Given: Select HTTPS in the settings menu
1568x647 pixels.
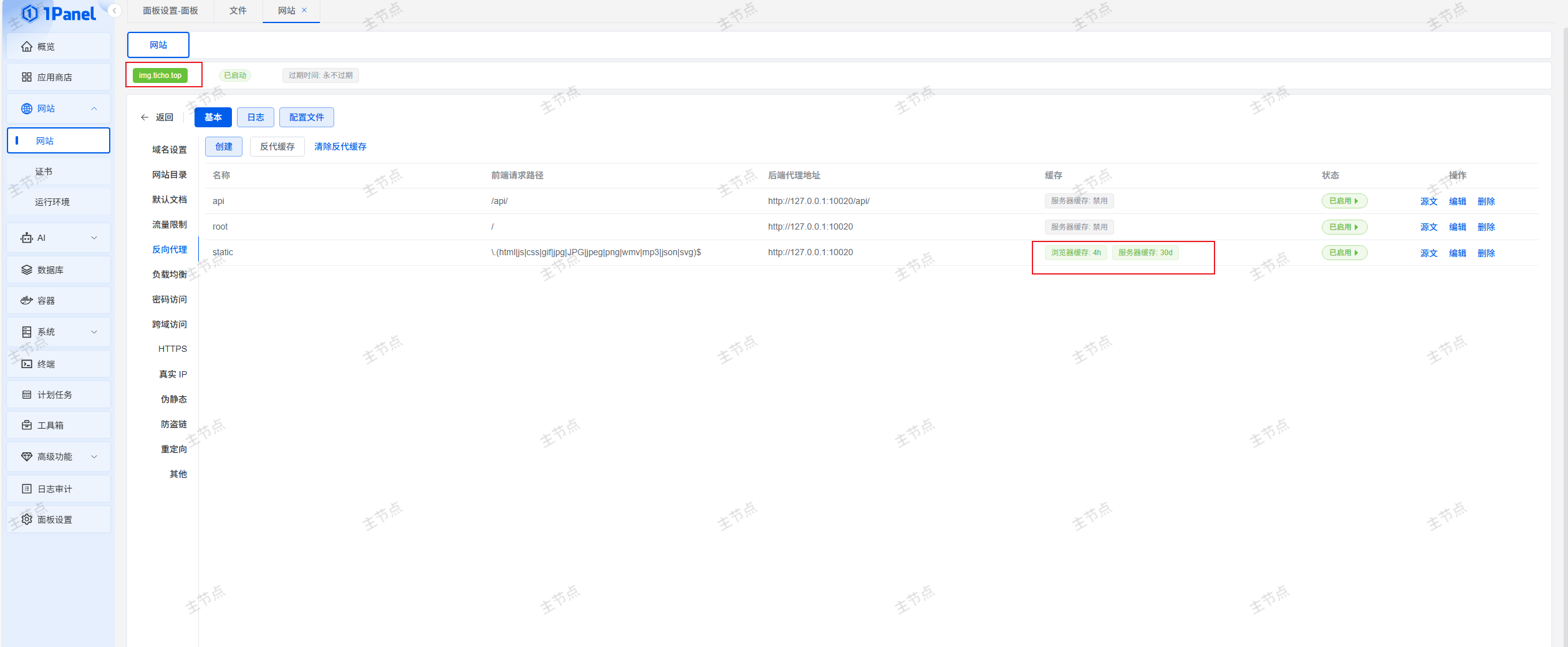Looking at the screenshot, I should pyautogui.click(x=172, y=349).
